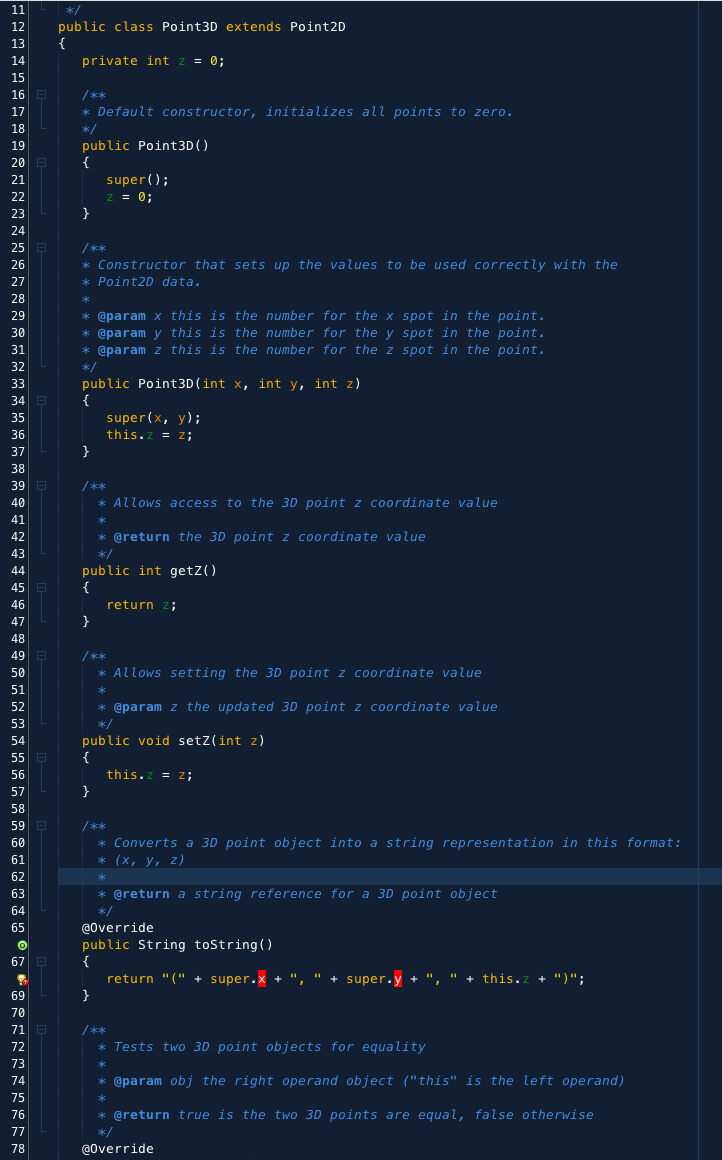Click the @return tag on line 63
Viewport: 722px width, 1160px height.
141,894
